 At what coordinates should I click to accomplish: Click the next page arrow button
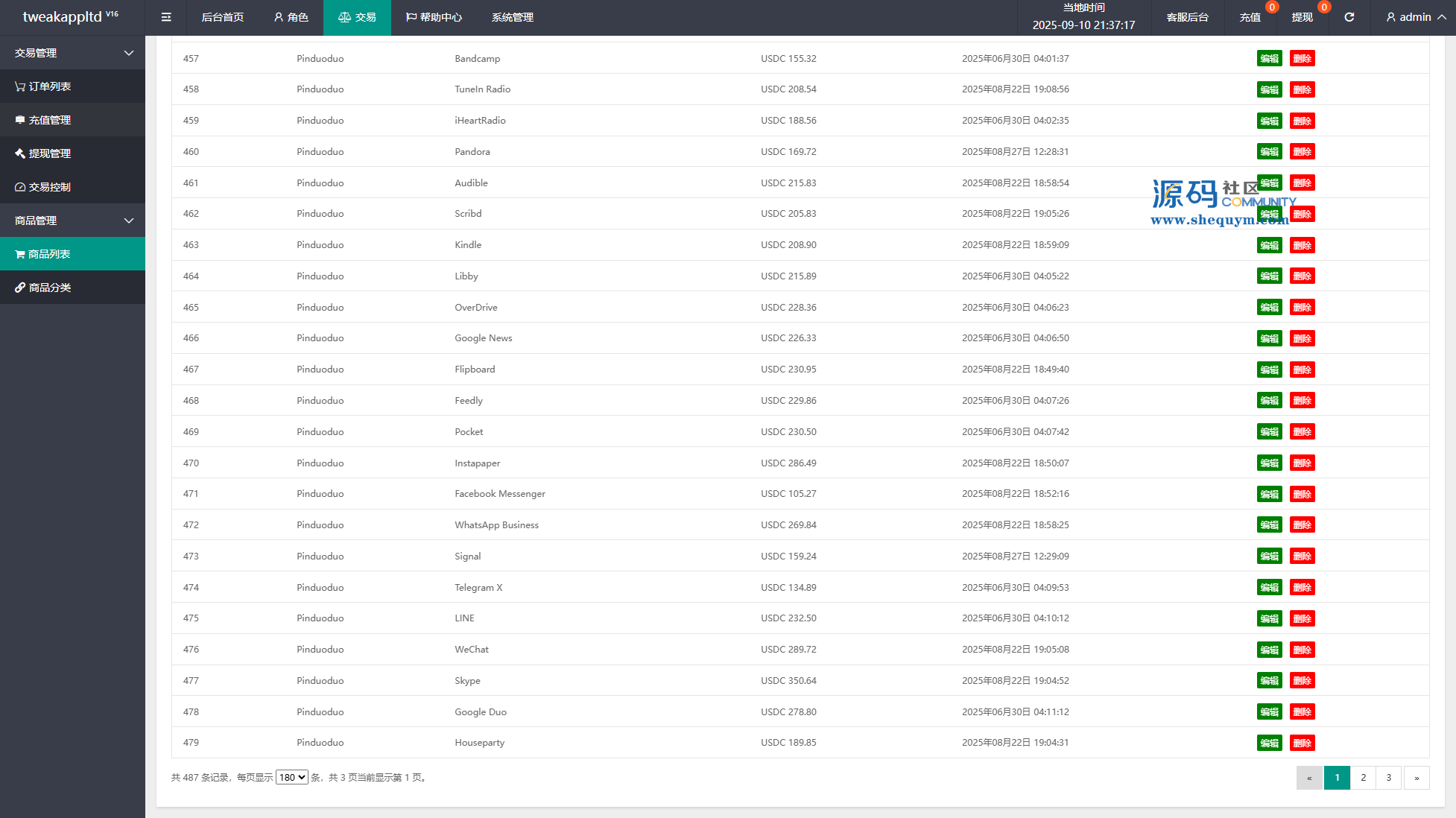(x=1416, y=777)
